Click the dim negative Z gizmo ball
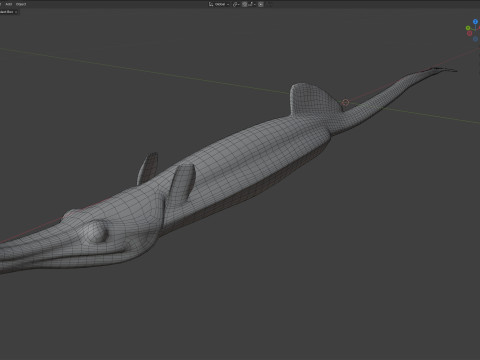This screenshot has height=360, width=480. pyautogui.click(x=475, y=39)
